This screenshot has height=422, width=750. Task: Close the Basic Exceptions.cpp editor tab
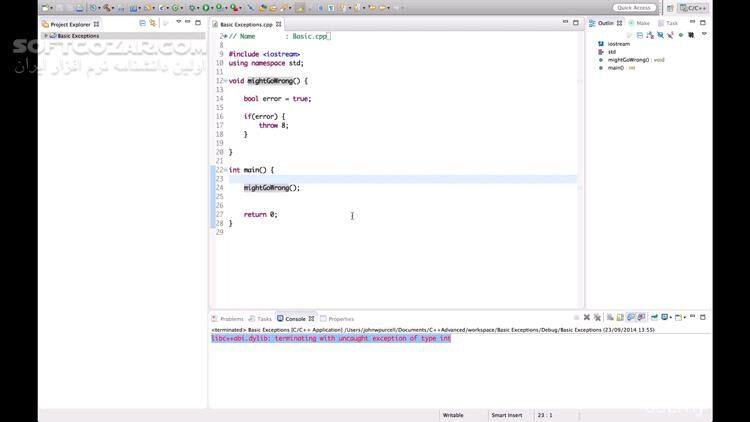(x=279, y=23)
